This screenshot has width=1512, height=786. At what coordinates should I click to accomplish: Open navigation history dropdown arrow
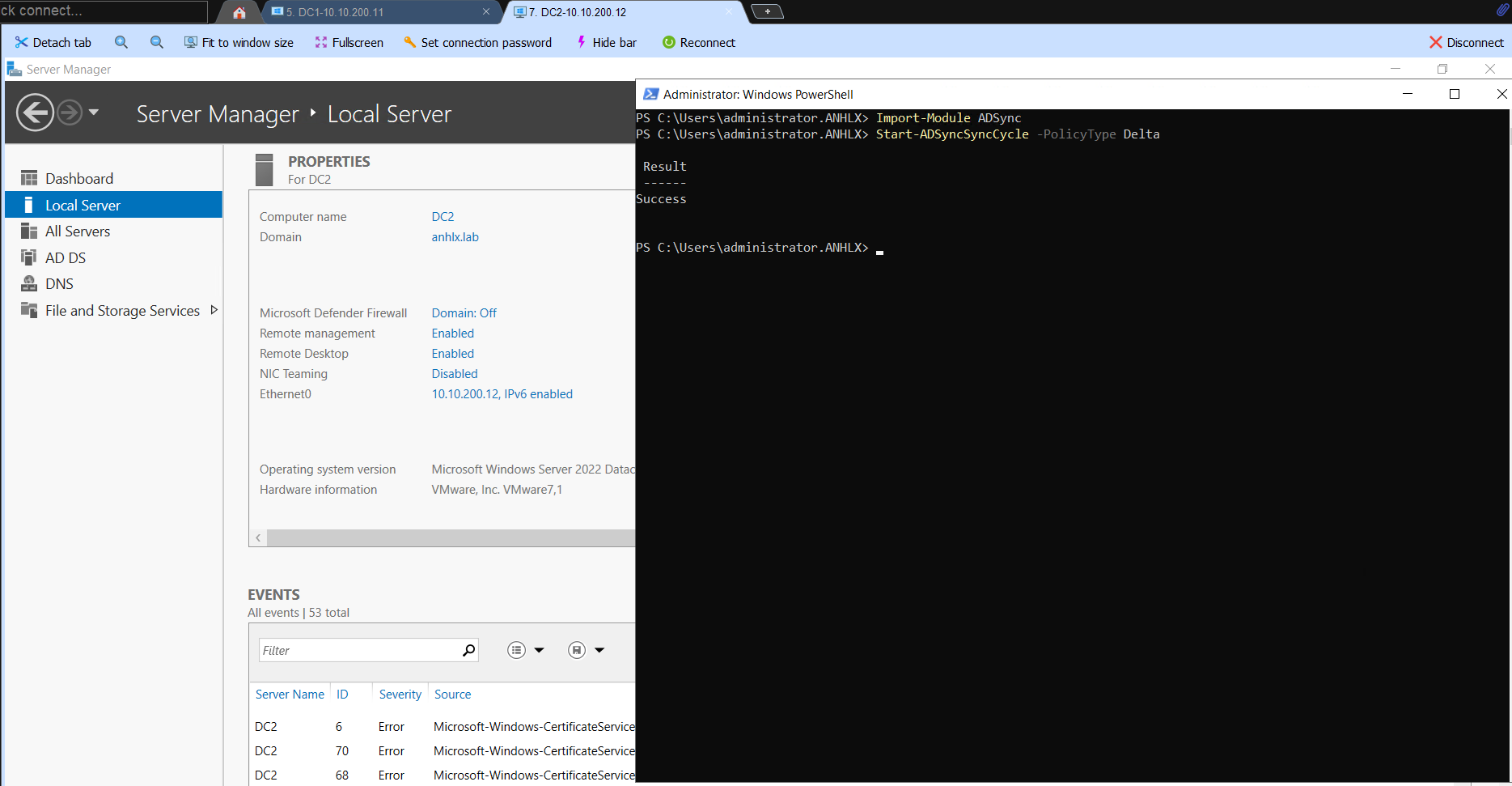94,112
